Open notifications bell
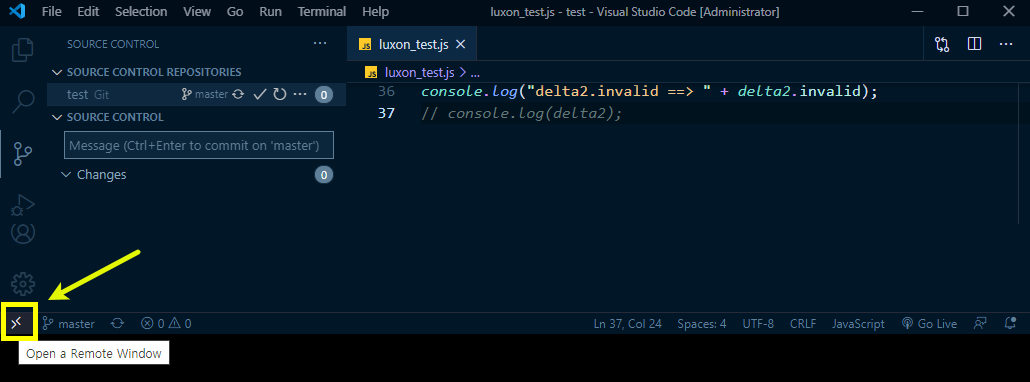 click(1011, 324)
